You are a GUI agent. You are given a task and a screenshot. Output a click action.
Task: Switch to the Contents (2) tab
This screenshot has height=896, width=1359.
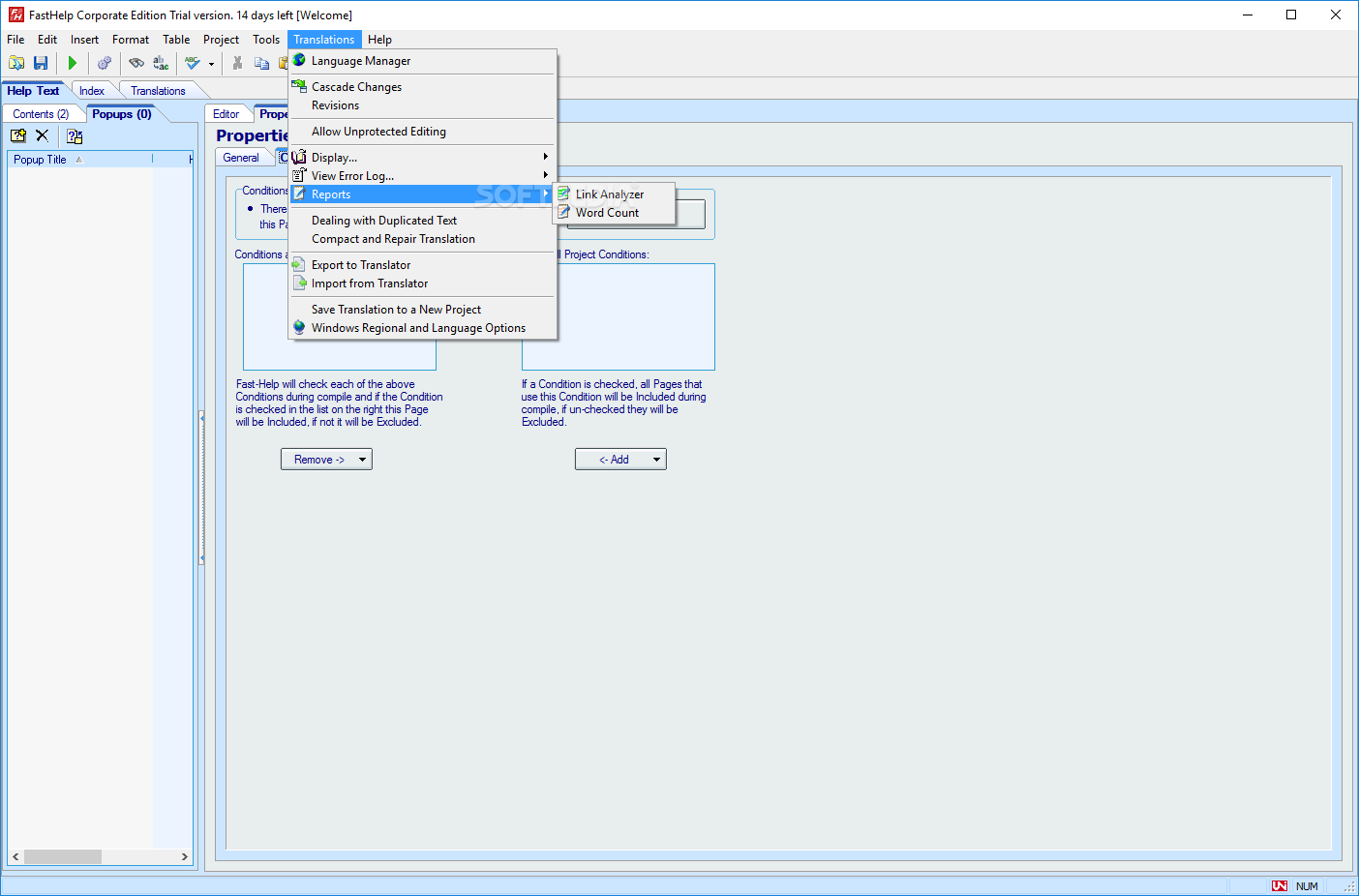[41, 114]
